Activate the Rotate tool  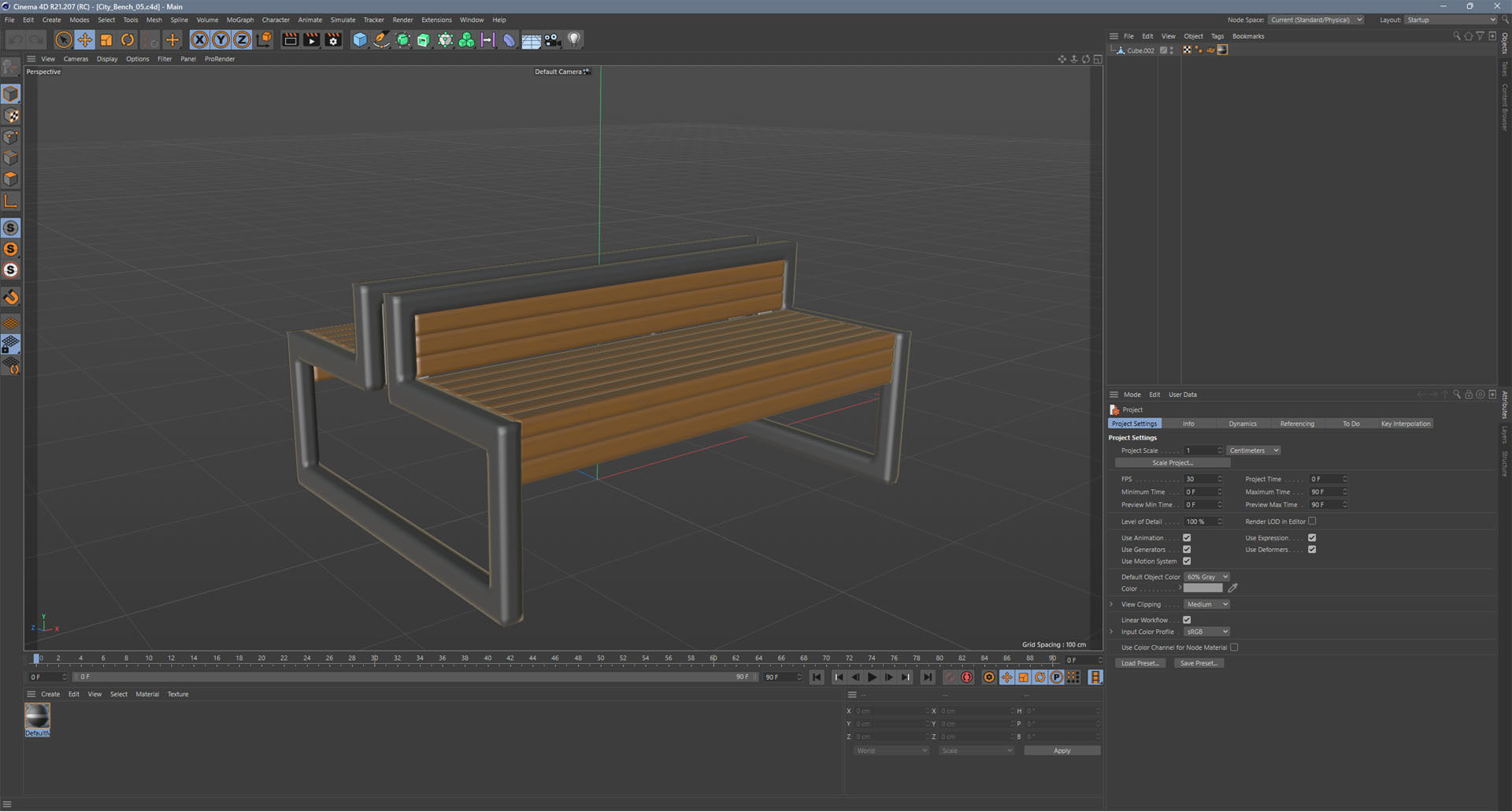(128, 39)
